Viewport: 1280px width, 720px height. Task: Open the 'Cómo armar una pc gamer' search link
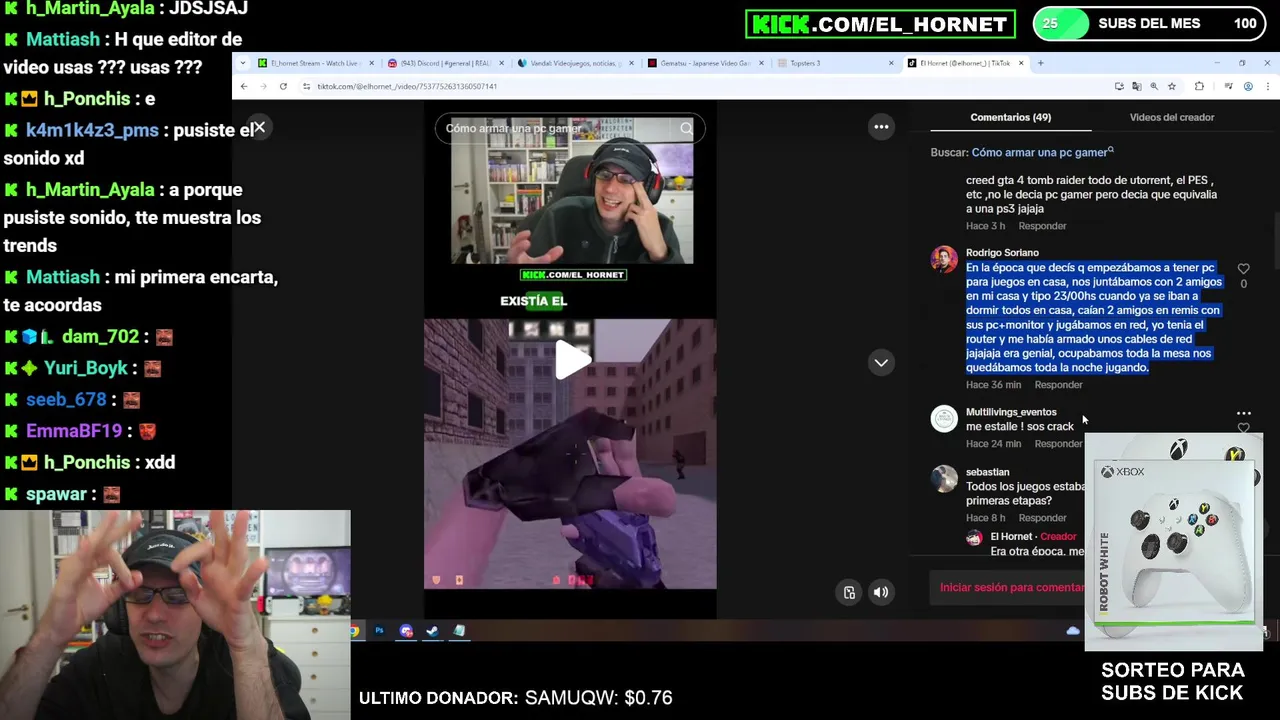point(1042,153)
